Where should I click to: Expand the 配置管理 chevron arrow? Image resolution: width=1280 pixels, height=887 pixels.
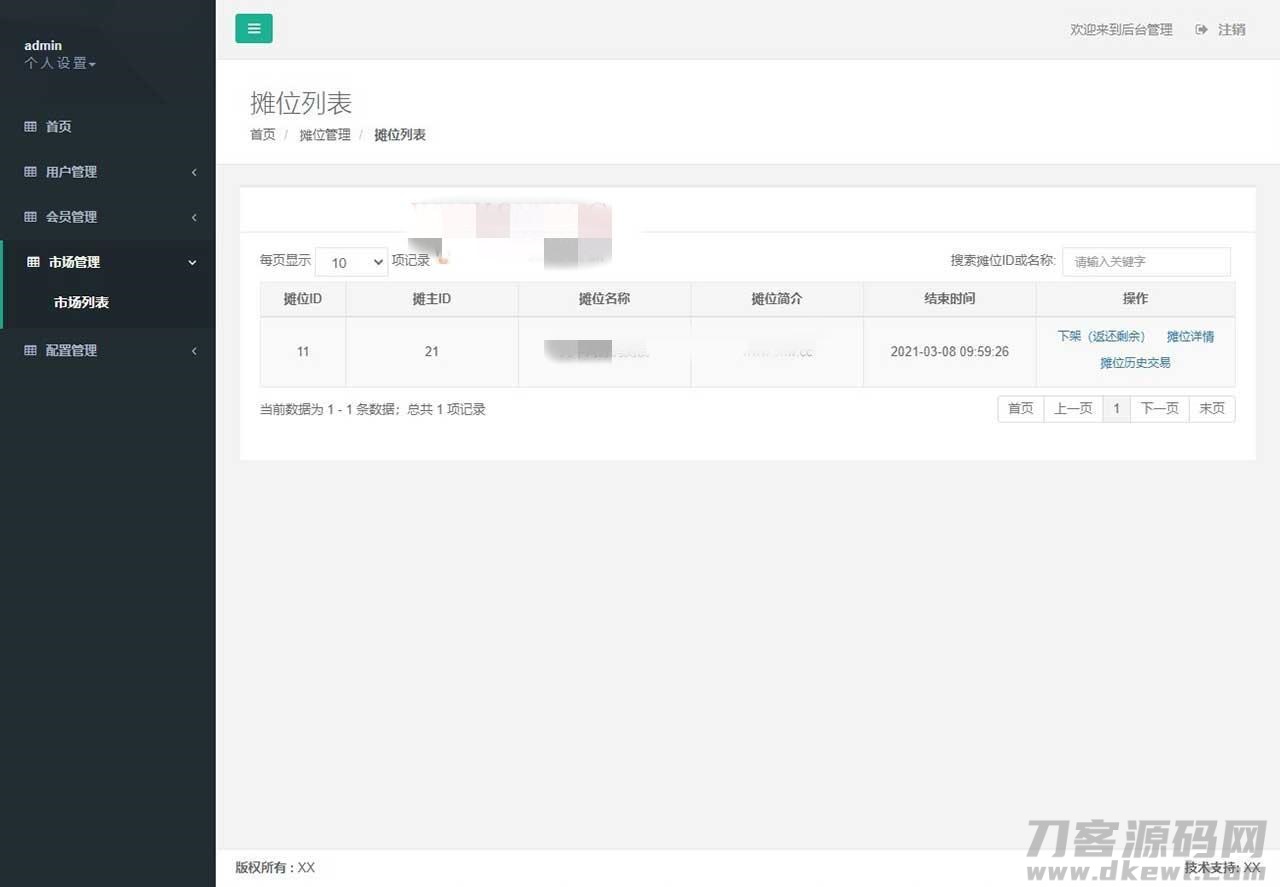pyautogui.click(x=194, y=351)
